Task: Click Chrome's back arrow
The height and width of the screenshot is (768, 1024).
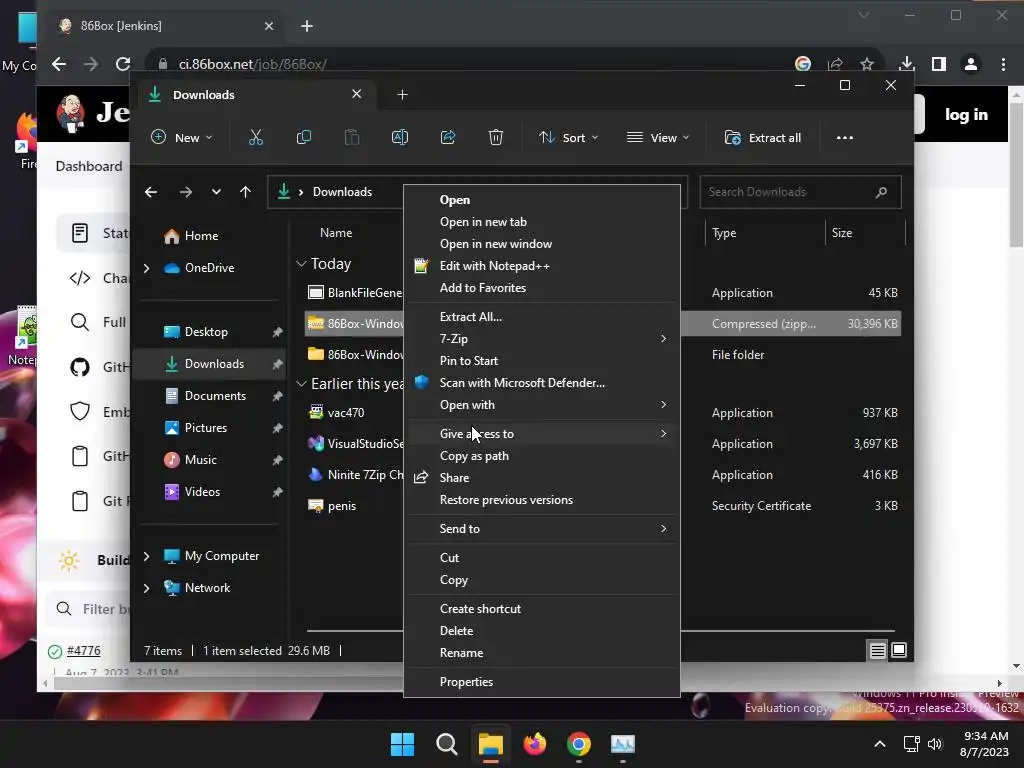Action: (x=59, y=64)
